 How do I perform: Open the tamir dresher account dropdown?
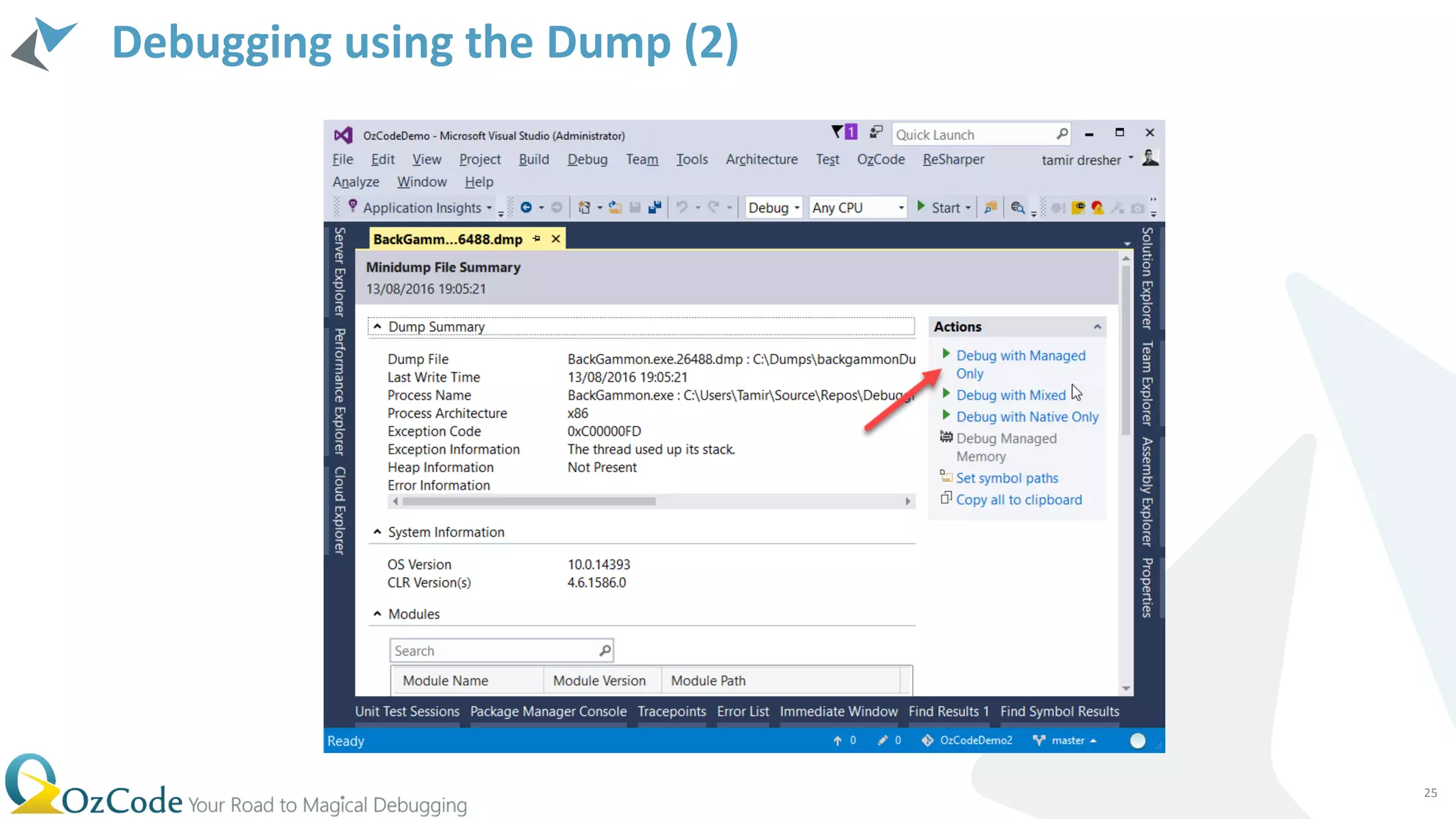(1131, 158)
